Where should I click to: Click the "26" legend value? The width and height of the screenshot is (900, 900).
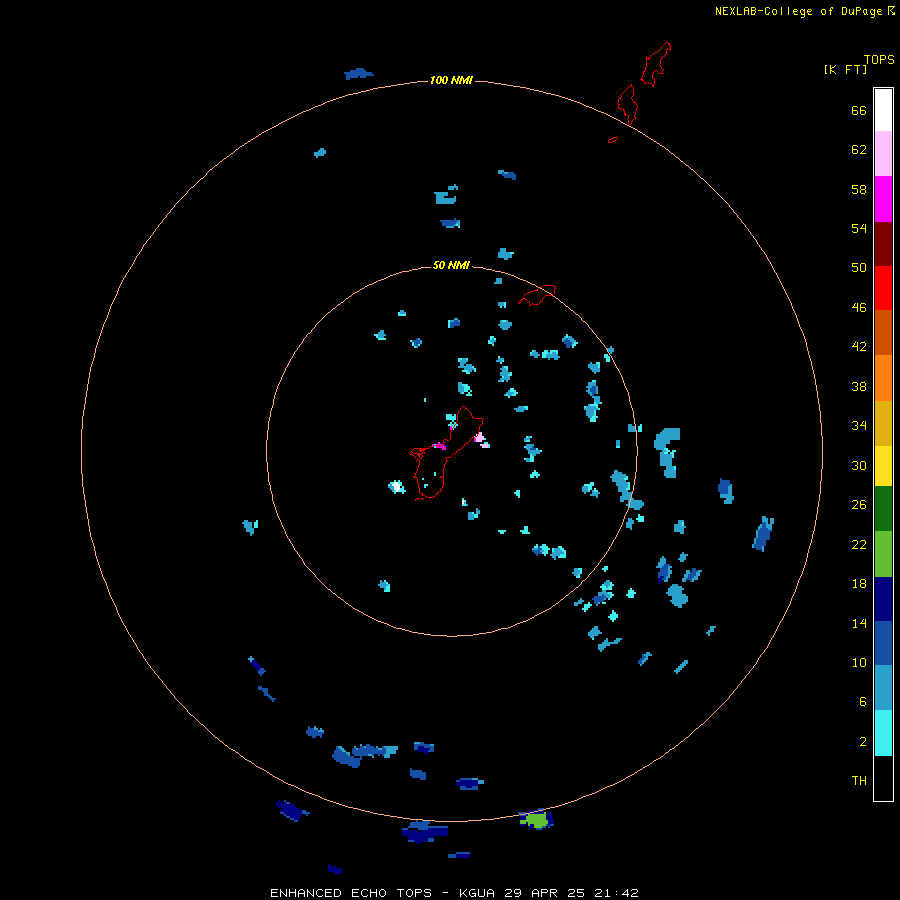(859, 505)
